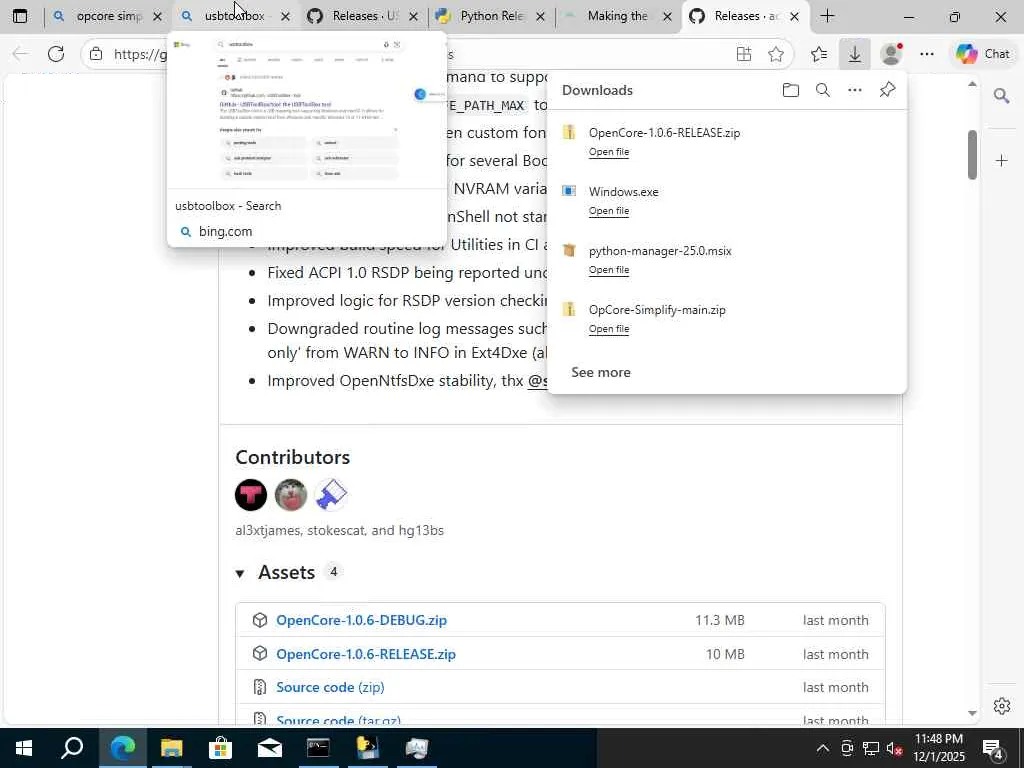
Task: Open the browser profile icon
Action: click(891, 54)
